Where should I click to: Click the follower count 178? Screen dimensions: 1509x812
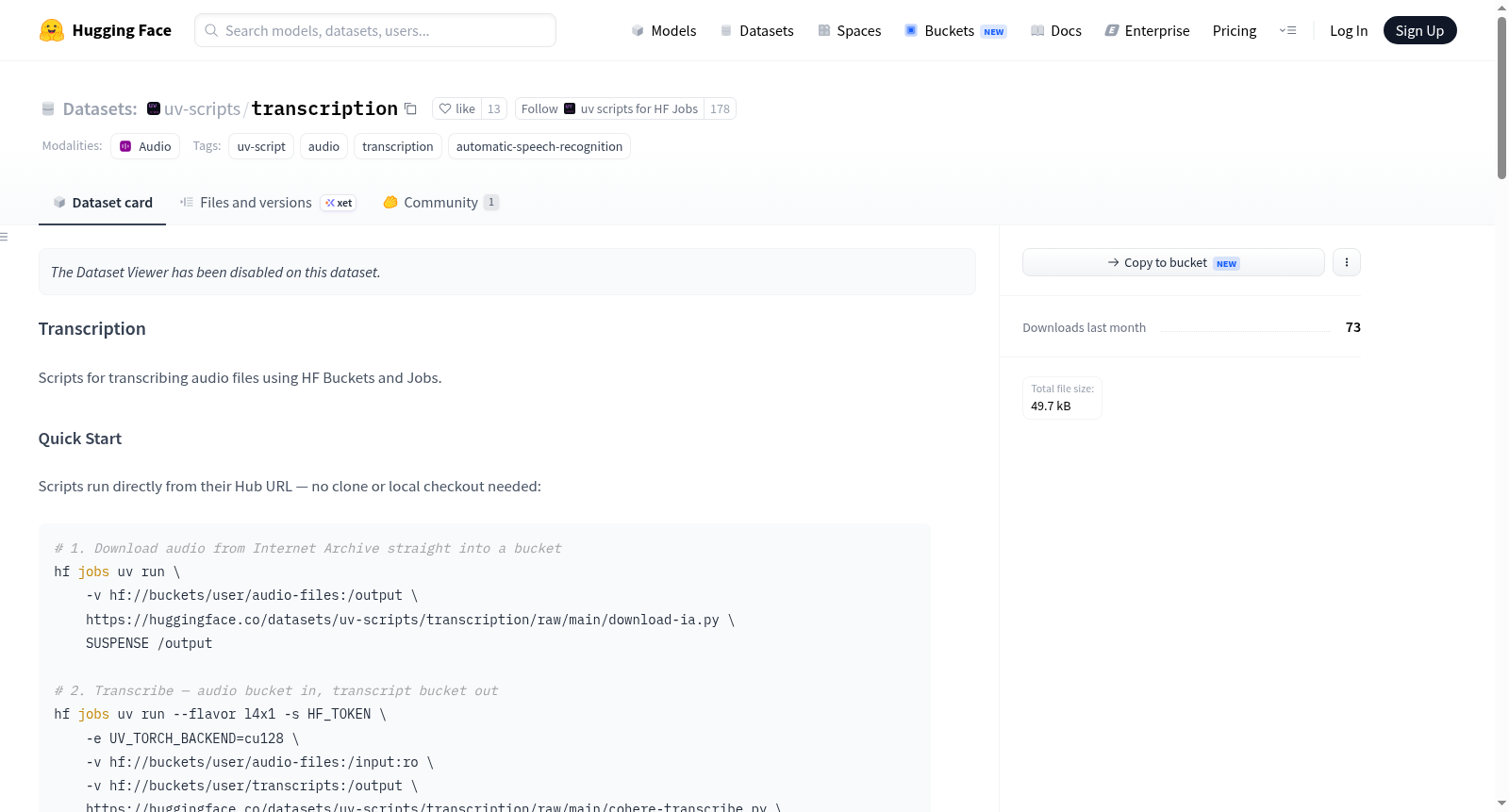pyautogui.click(x=720, y=108)
